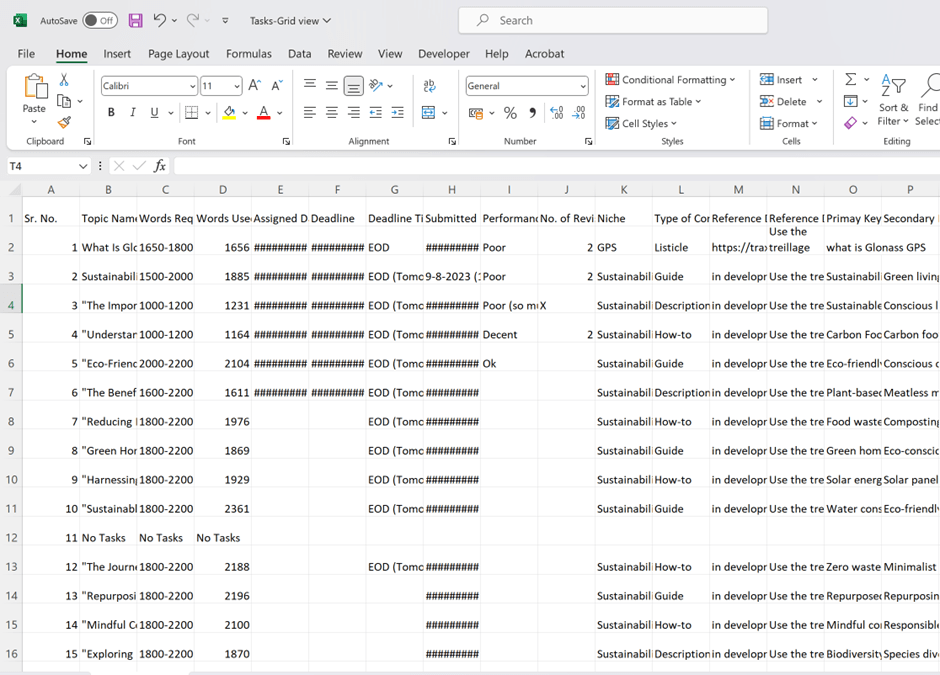Image resolution: width=940 pixels, height=675 pixels.
Task: Increase indent icon
Action: tap(397, 112)
